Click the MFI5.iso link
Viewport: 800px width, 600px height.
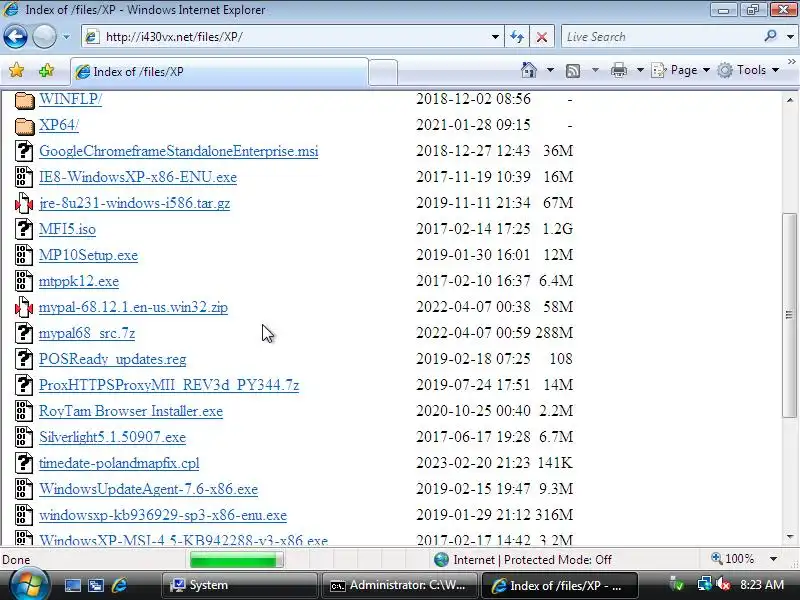(x=67, y=229)
